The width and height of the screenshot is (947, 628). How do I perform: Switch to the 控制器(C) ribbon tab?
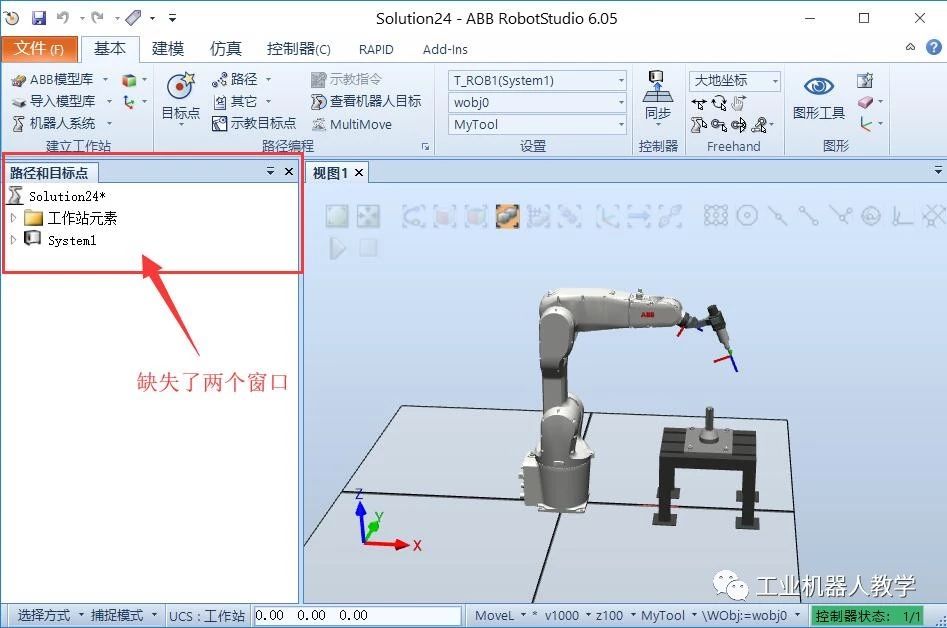299,48
